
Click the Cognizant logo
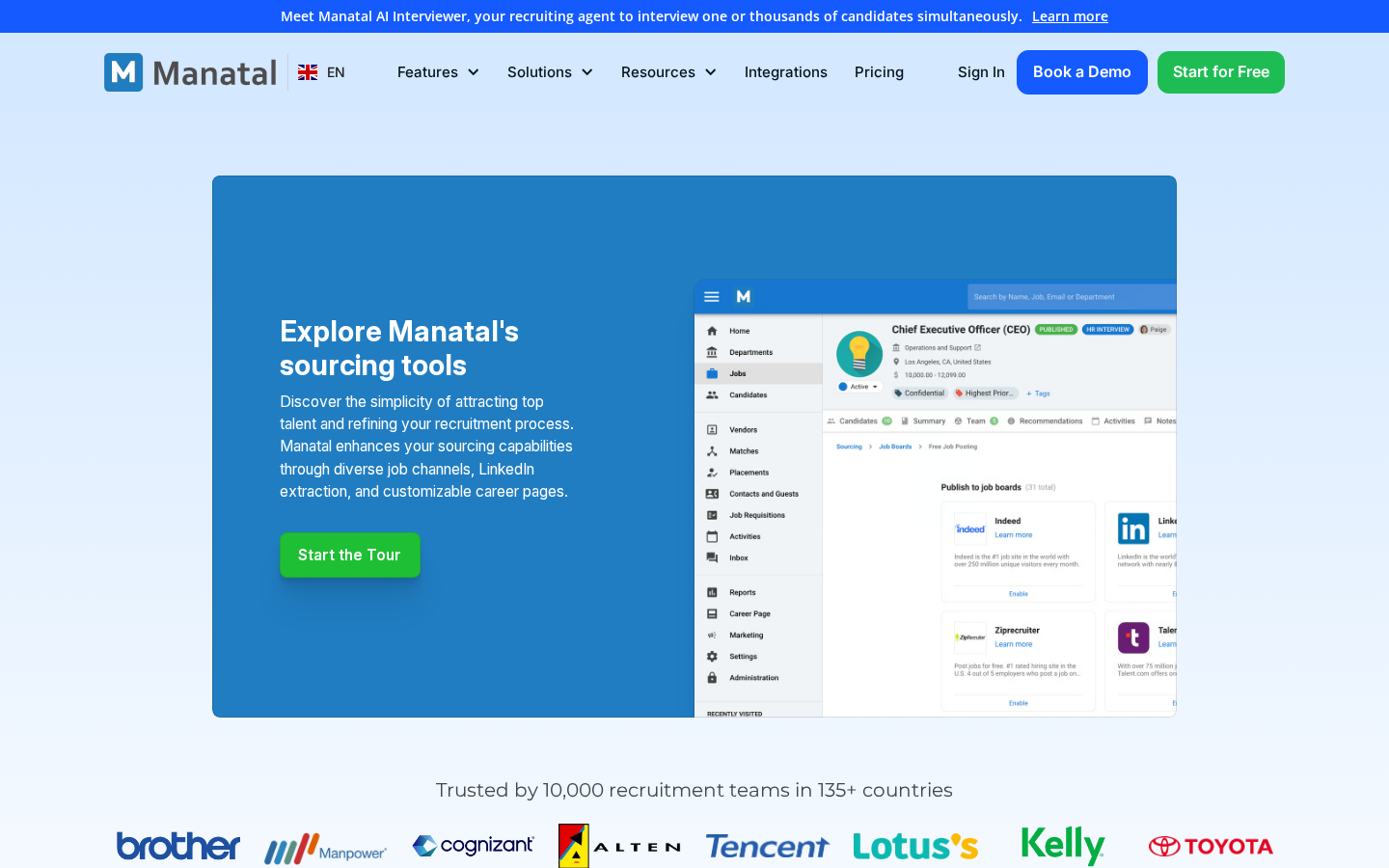coord(473,846)
